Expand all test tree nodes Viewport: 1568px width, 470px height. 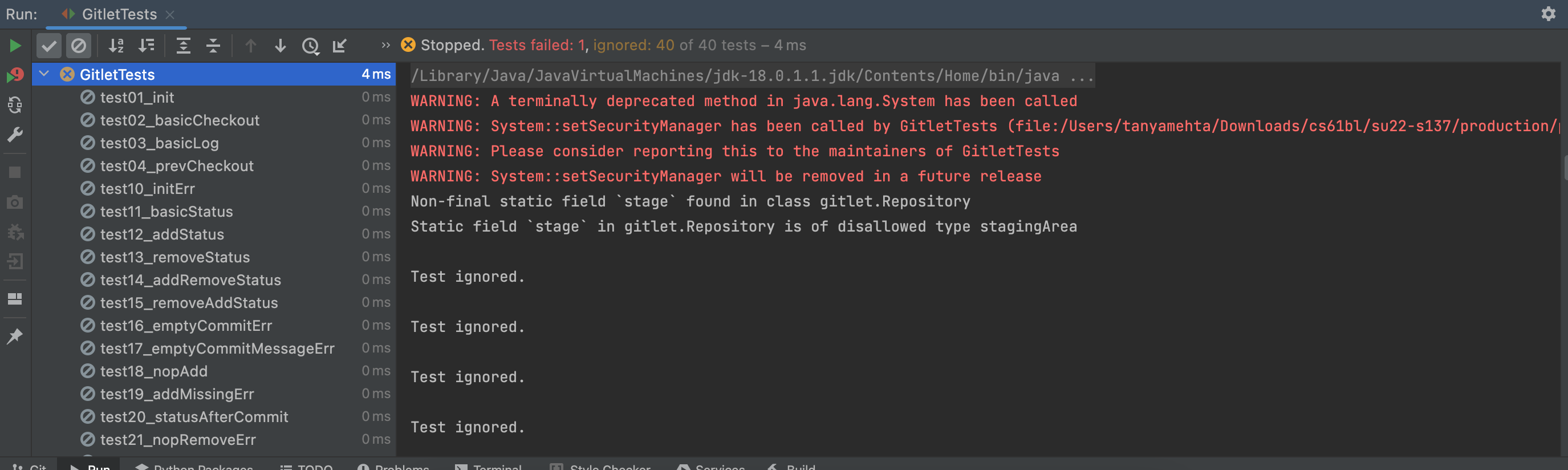[x=183, y=46]
